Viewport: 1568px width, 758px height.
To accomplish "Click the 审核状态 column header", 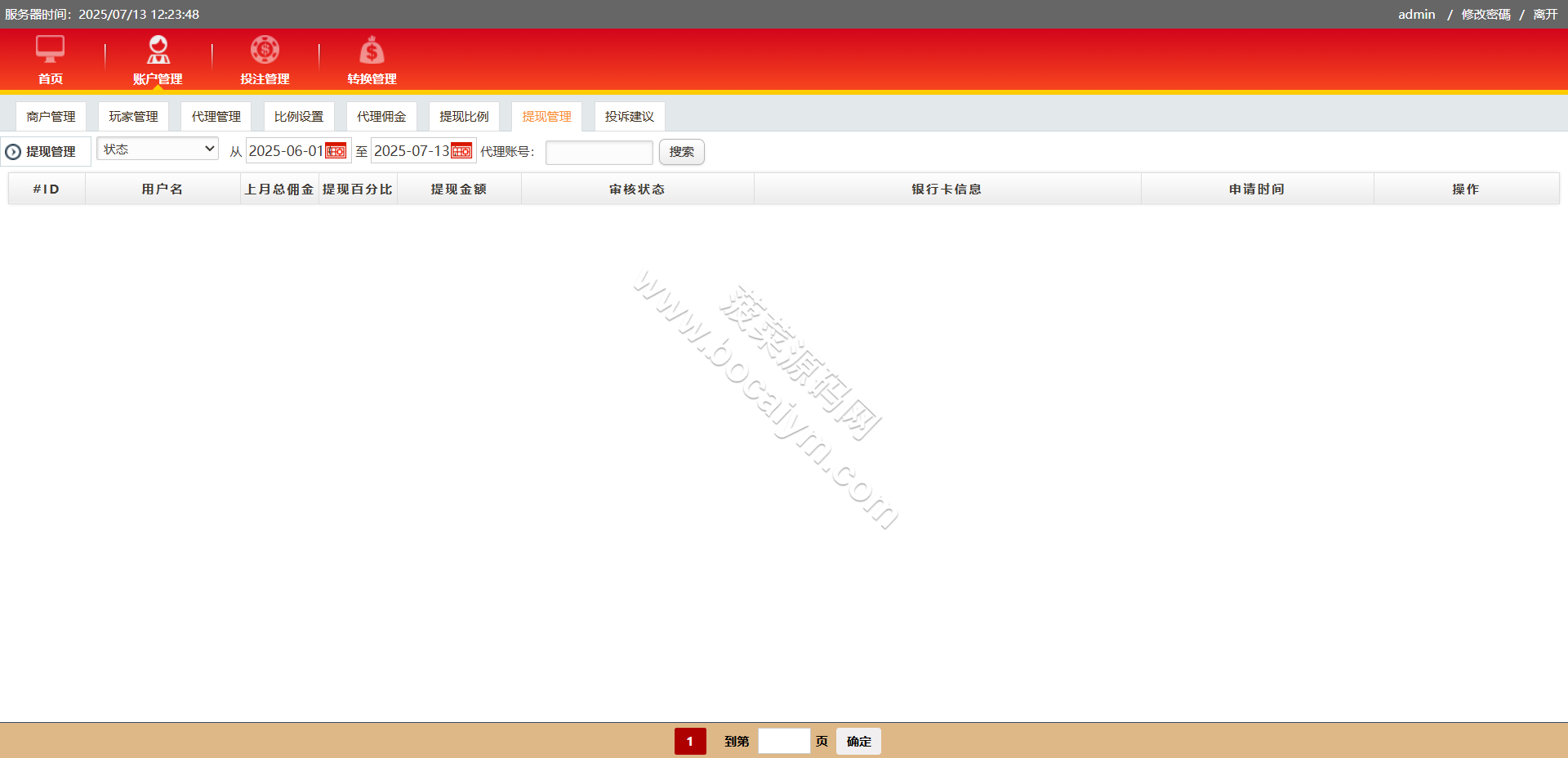I will click(637, 189).
